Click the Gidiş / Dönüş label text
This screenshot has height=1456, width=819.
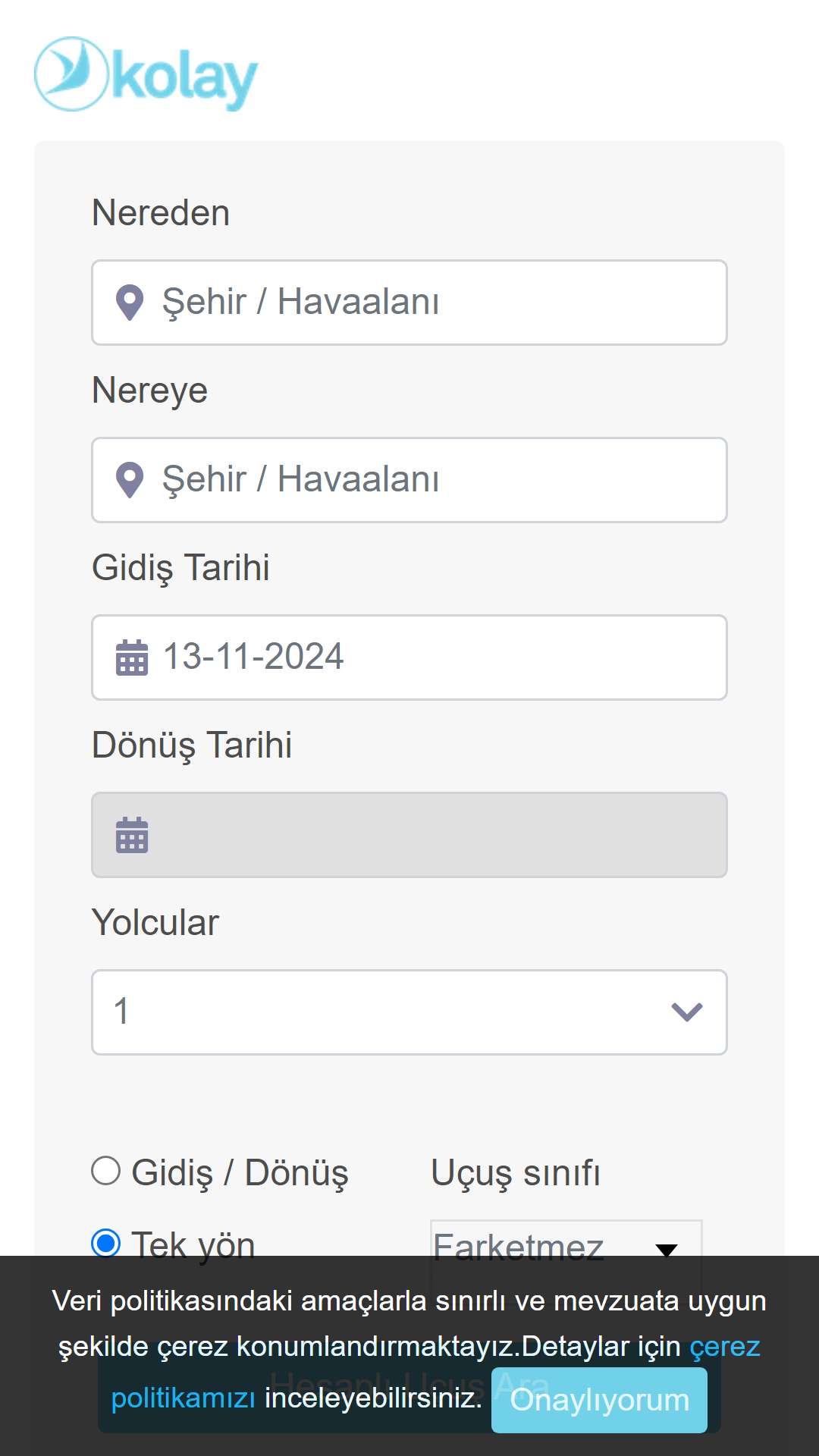pyautogui.click(x=240, y=1173)
